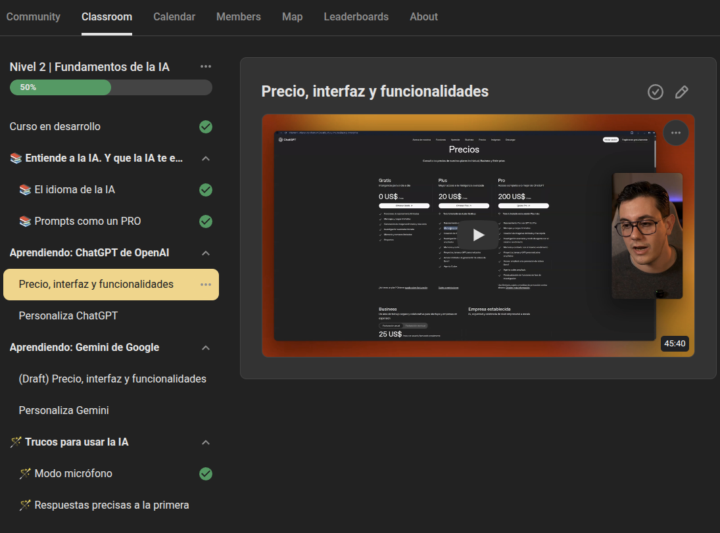Collapse the Entiende a la IA section
720x533 pixels.
206,158
